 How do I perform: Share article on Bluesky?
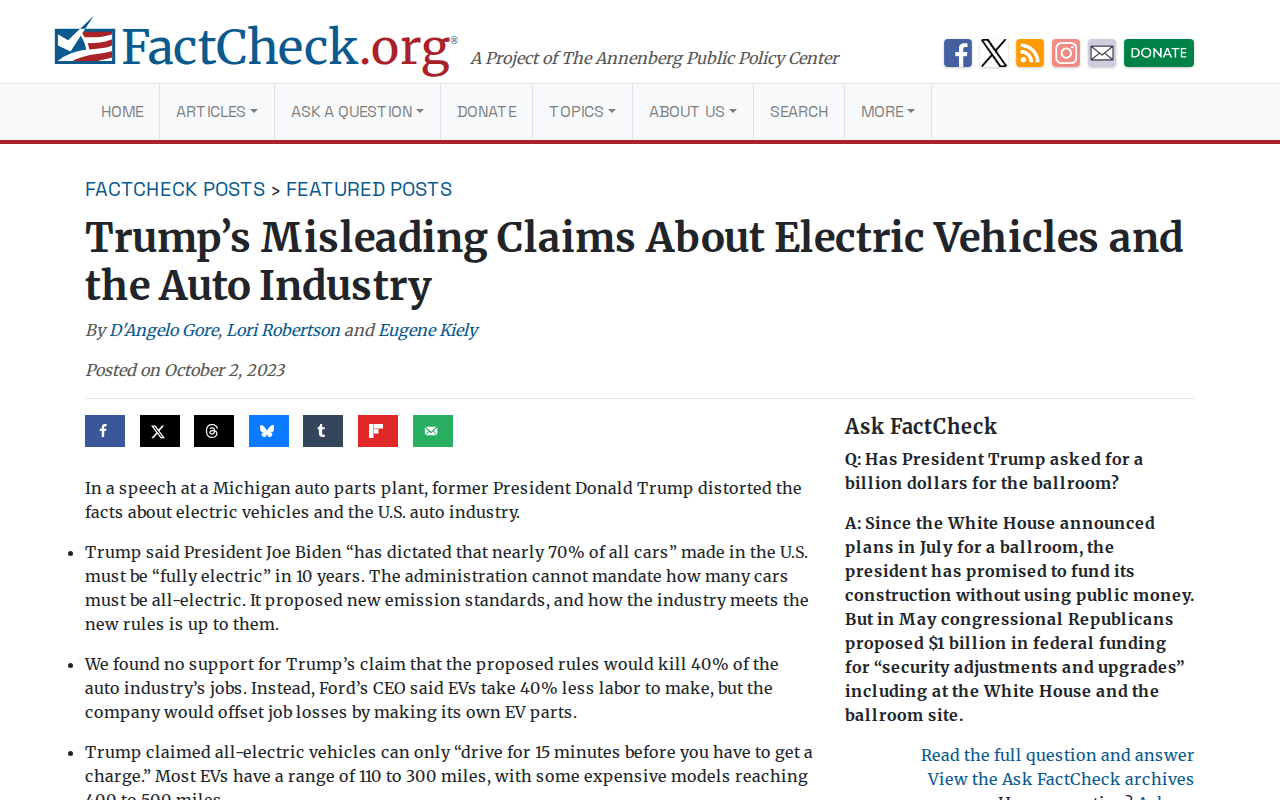(269, 431)
